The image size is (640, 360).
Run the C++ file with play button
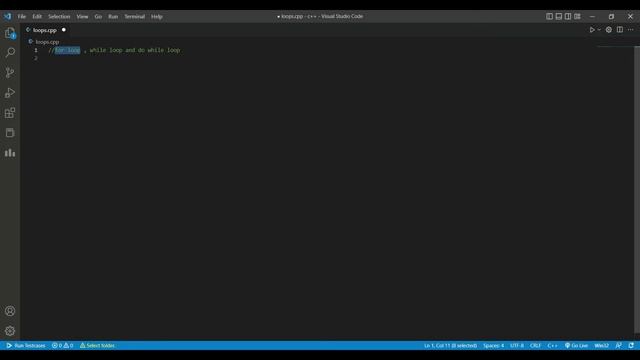(592, 30)
